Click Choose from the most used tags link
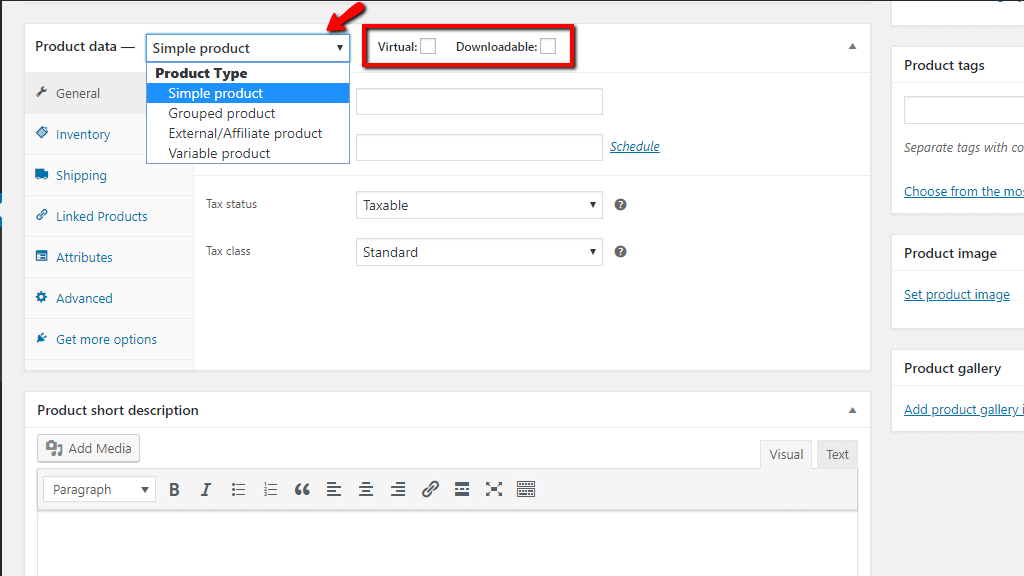The height and width of the screenshot is (576, 1024). pos(964,191)
